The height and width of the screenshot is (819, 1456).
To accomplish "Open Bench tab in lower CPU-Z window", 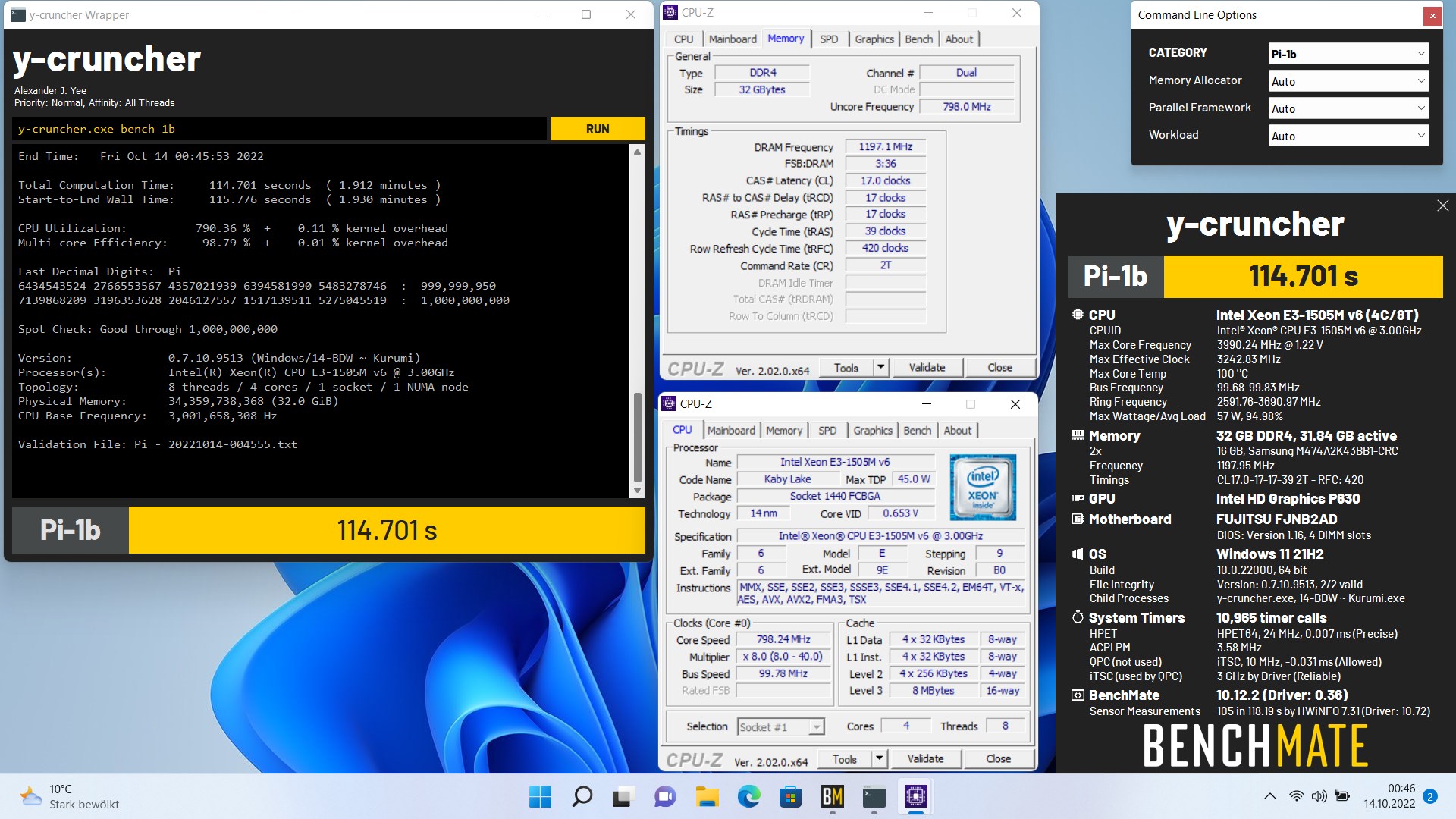I will coord(918,430).
